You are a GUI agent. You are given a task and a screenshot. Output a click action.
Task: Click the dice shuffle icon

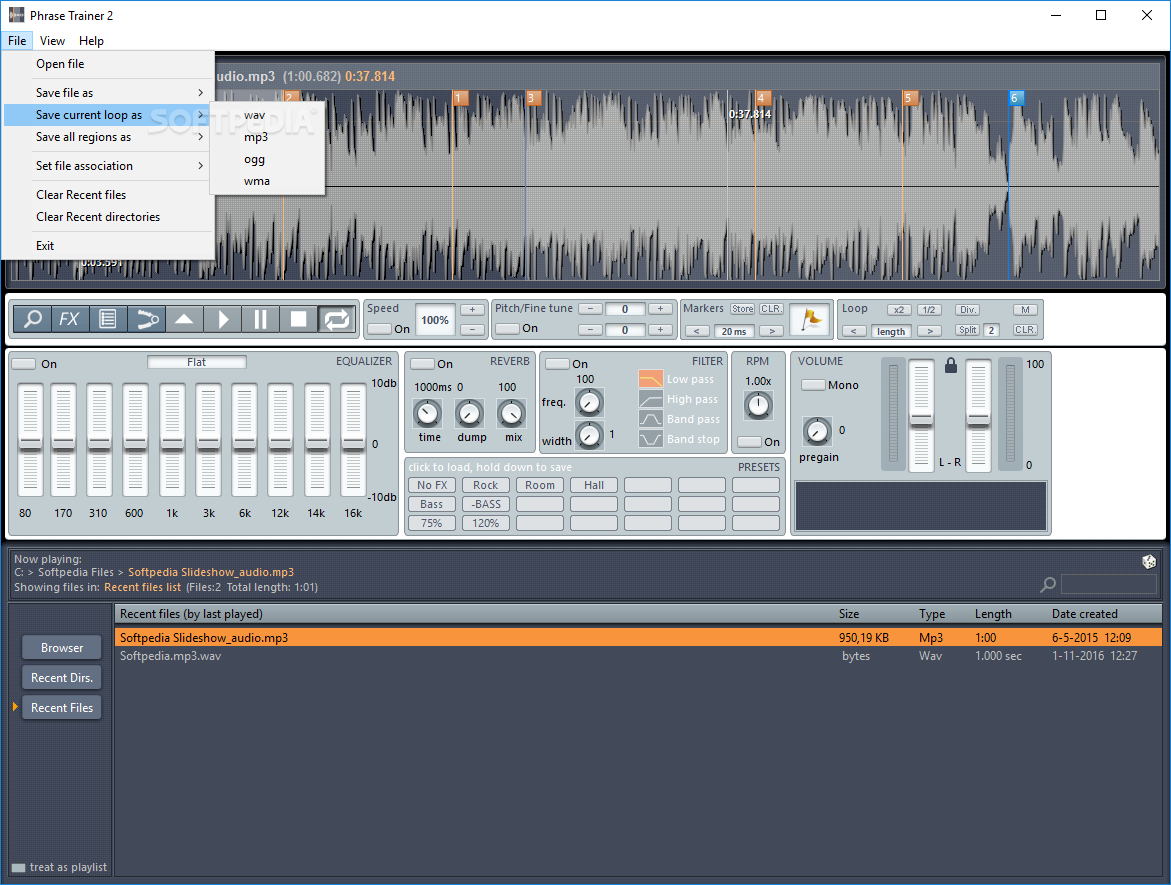1149,562
